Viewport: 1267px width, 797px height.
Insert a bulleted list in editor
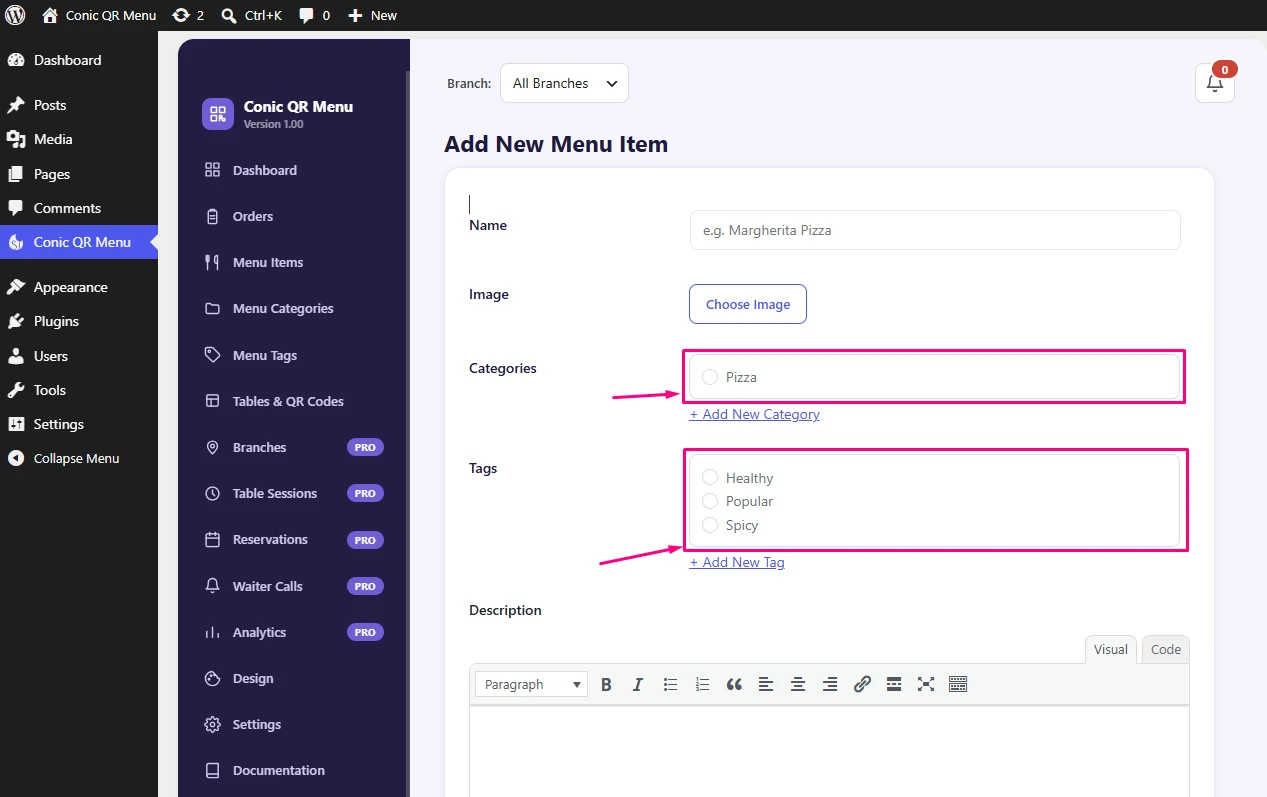click(x=670, y=684)
